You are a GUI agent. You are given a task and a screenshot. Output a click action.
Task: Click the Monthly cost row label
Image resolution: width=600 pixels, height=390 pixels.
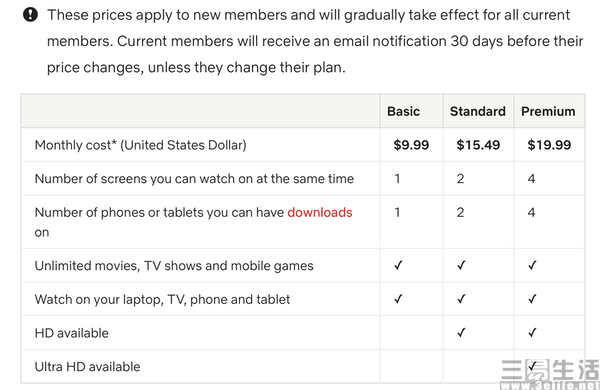click(x=140, y=145)
